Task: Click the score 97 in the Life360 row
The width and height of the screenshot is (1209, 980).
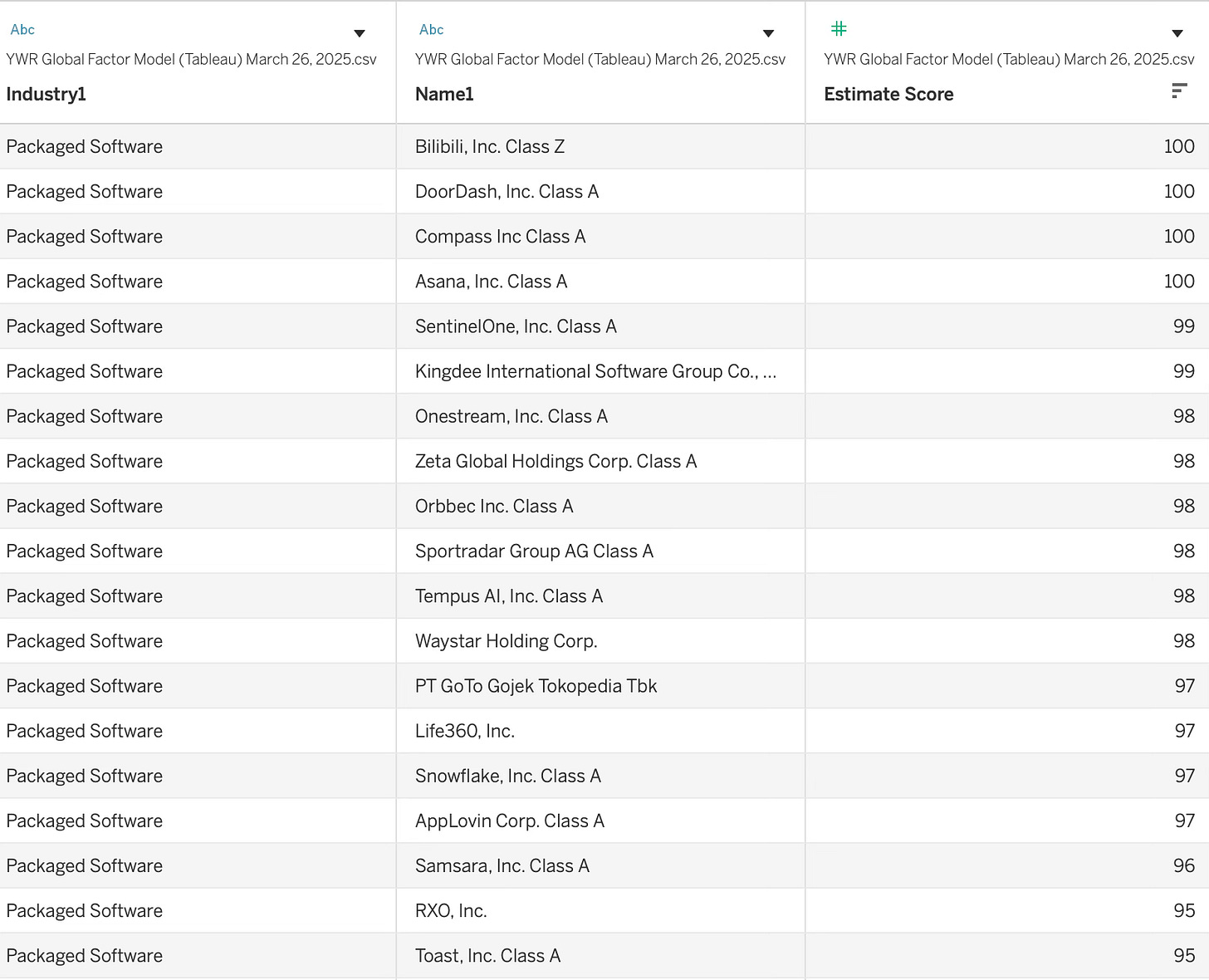Action: [x=1185, y=731]
